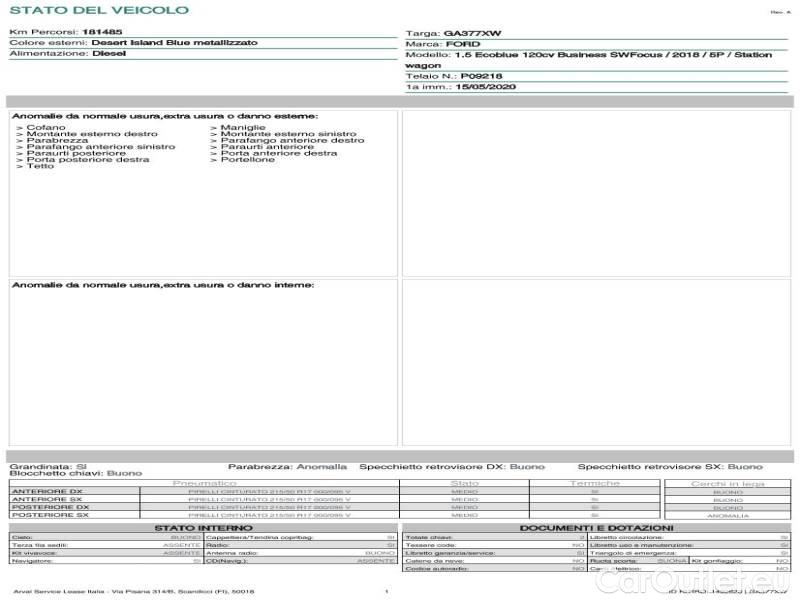Select the mileage value '181485'
Image resolution: width=800 pixels, height=600 pixels.
pyautogui.click(x=102, y=32)
